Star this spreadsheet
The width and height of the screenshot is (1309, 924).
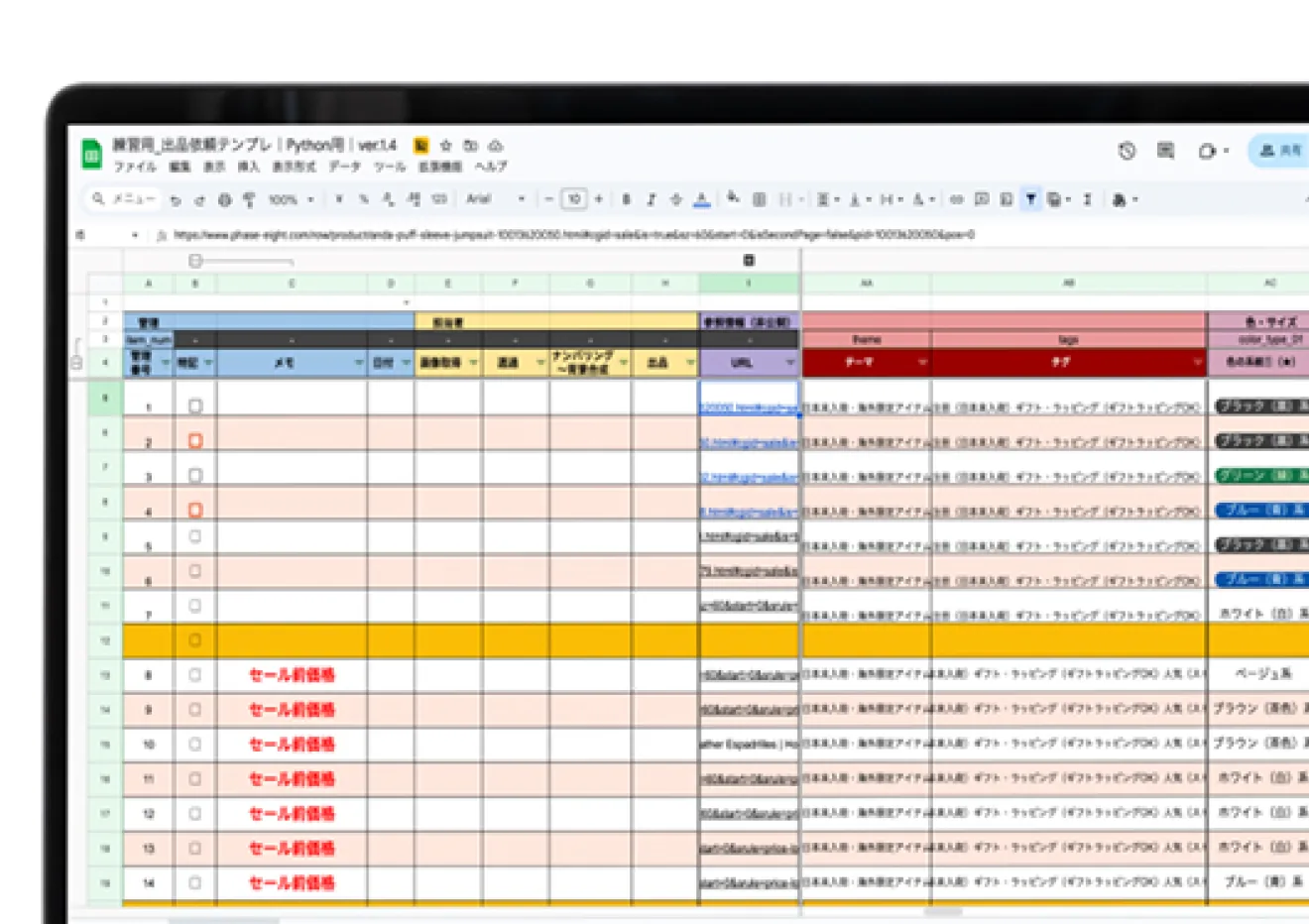(446, 146)
